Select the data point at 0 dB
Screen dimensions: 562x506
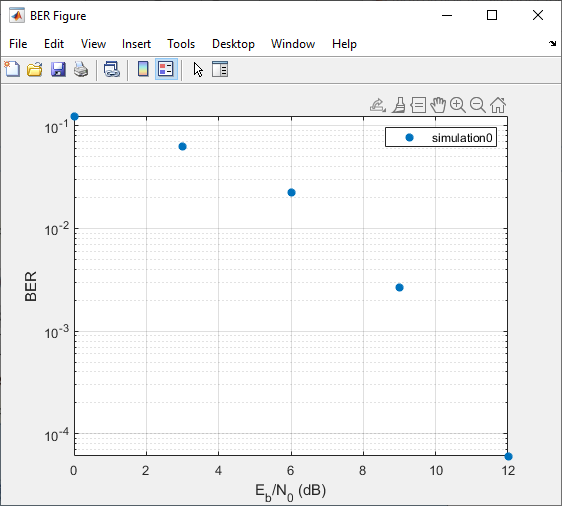coord(75,116)
